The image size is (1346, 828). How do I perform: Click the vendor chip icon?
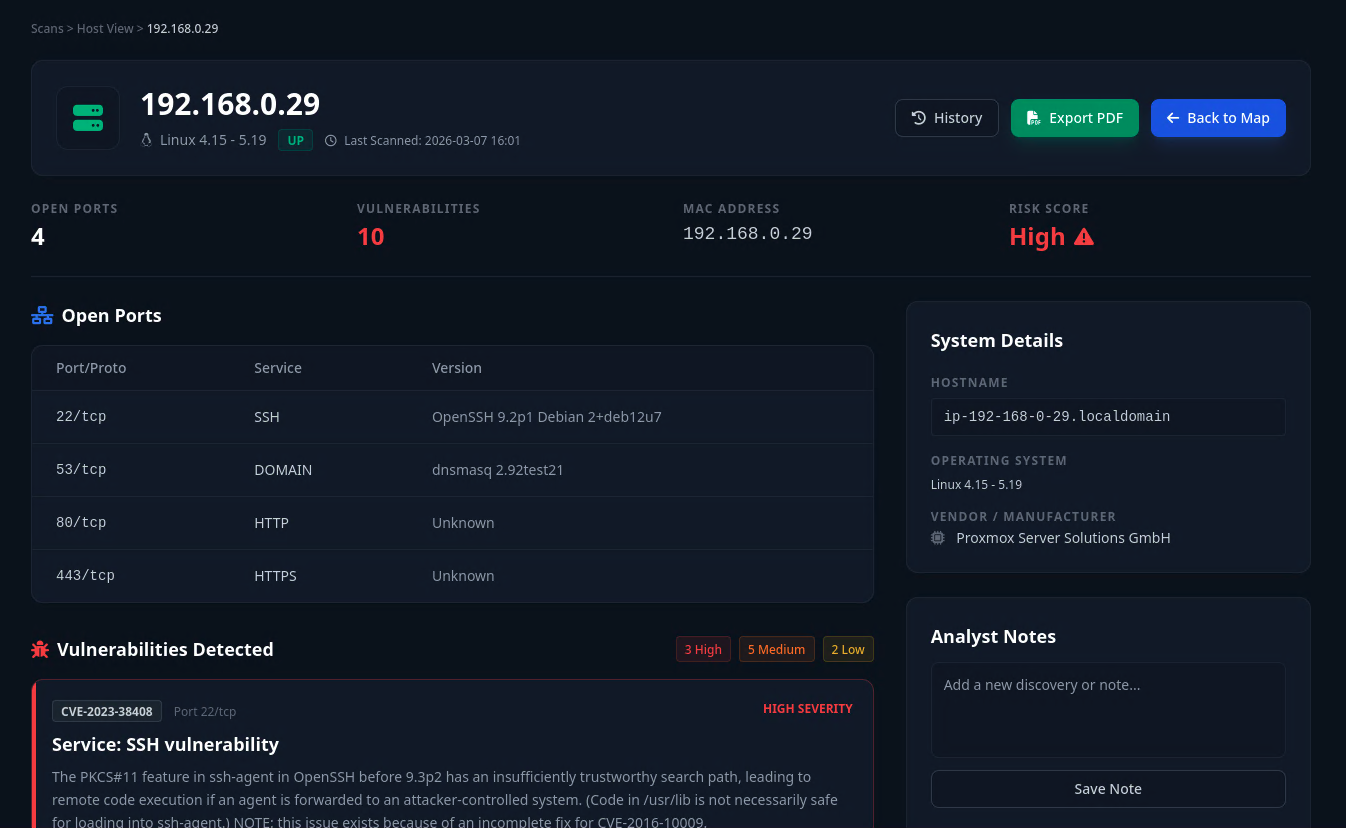(x=938, y=538)
